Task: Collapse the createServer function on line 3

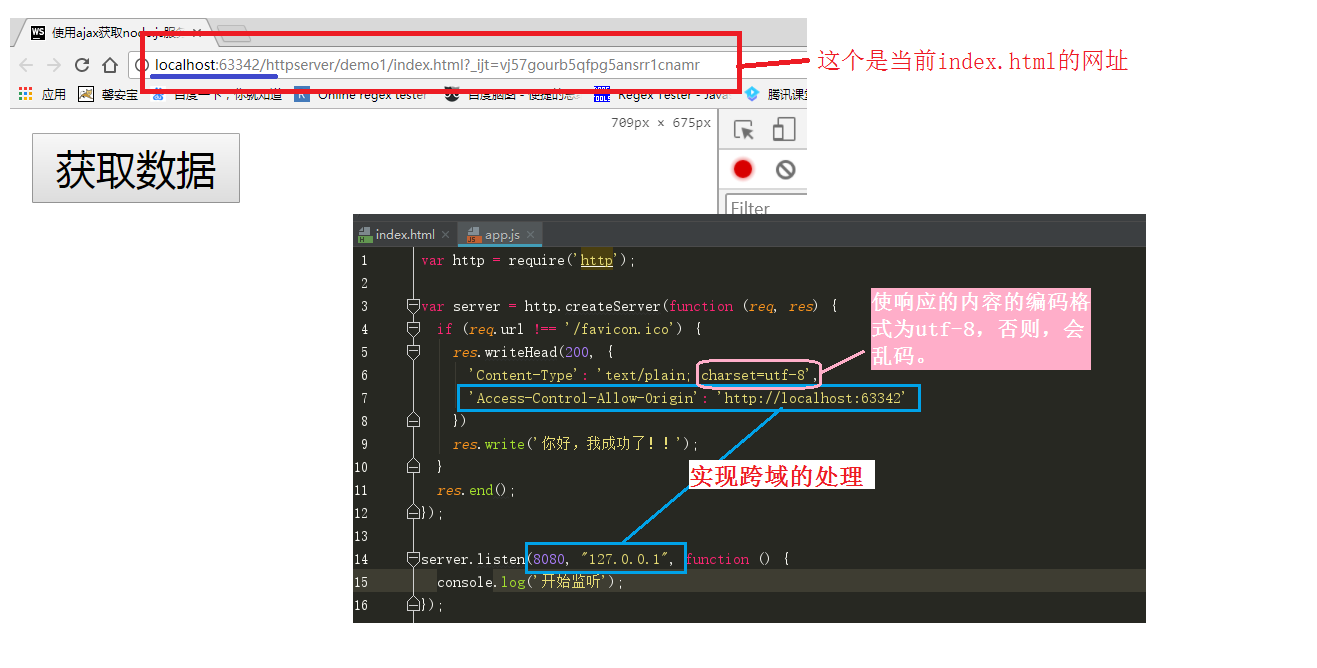Action: click(413, 306)
